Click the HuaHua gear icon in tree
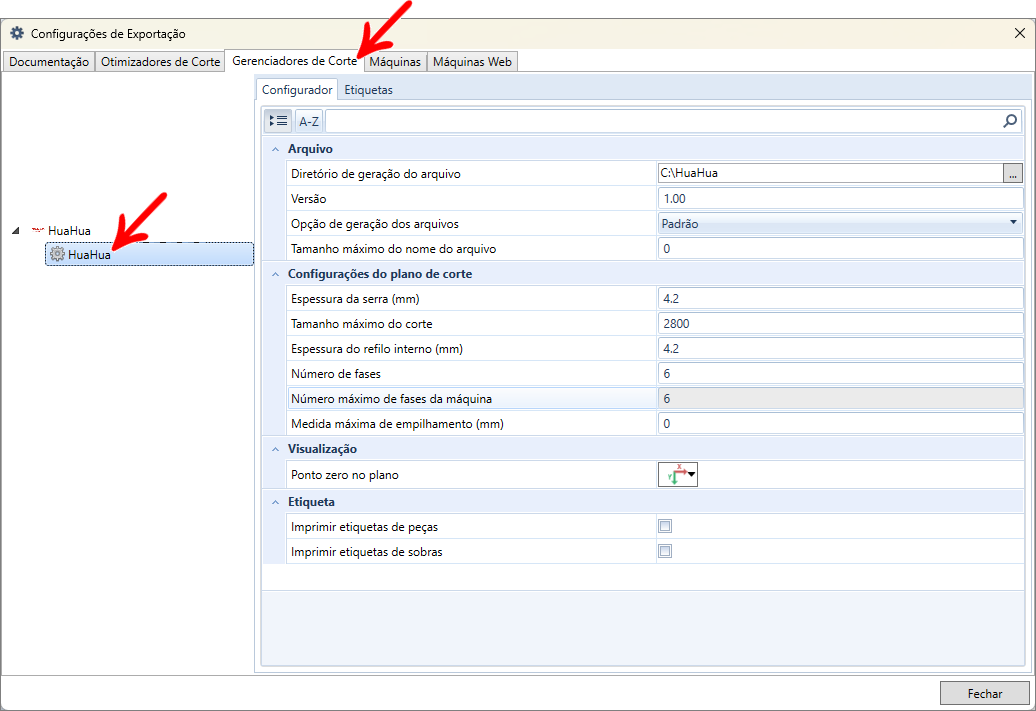1036x711 pixels. click(57, 254)
